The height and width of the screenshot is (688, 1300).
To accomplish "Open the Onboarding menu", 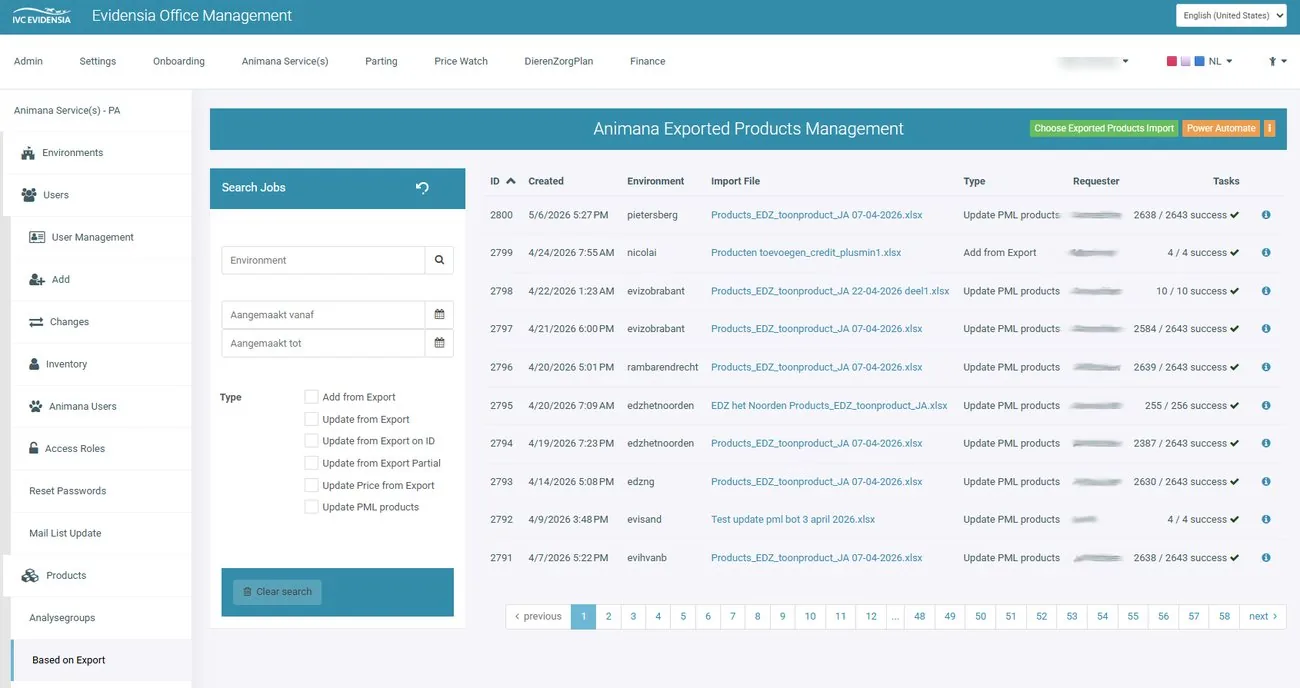I will coord(179,61).
